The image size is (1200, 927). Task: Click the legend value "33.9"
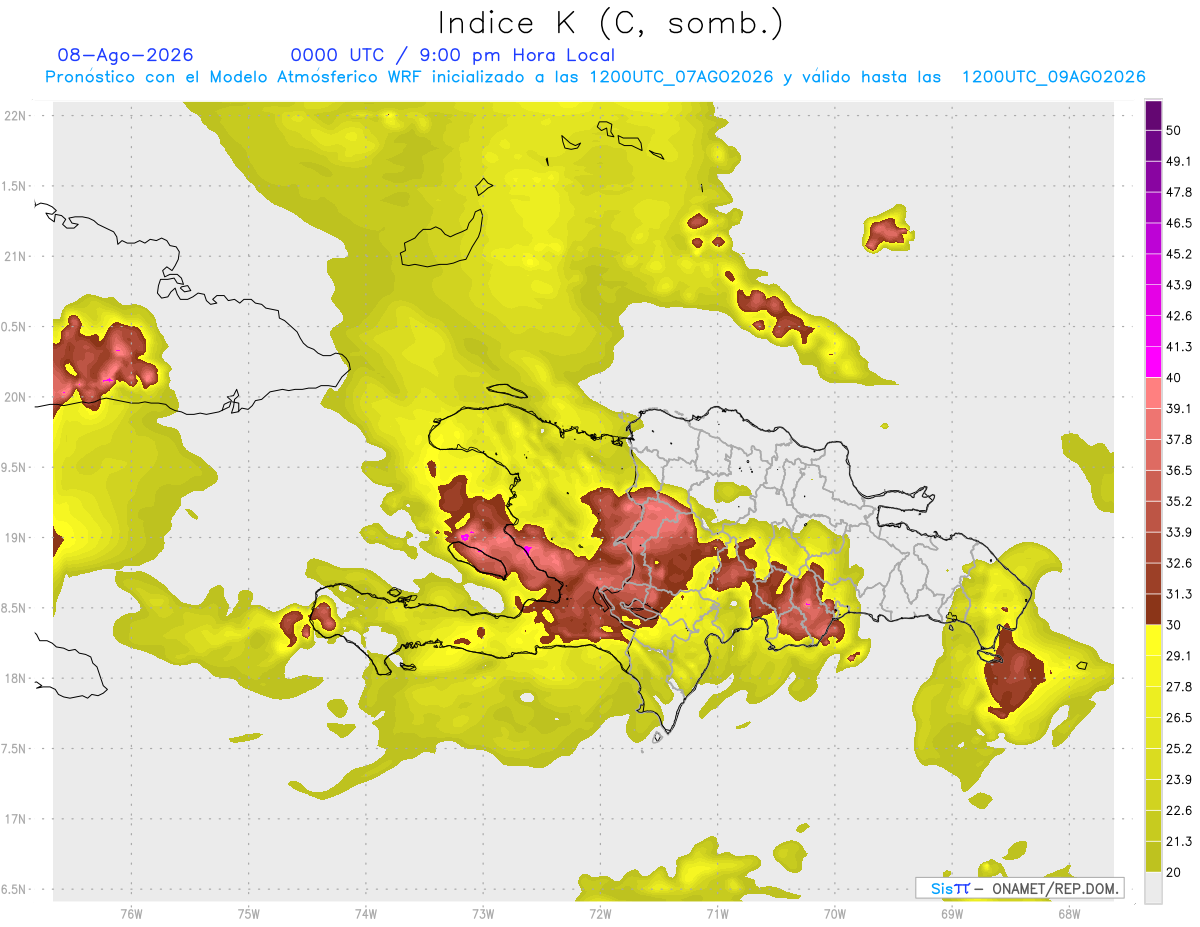[x=1178, y=532]
